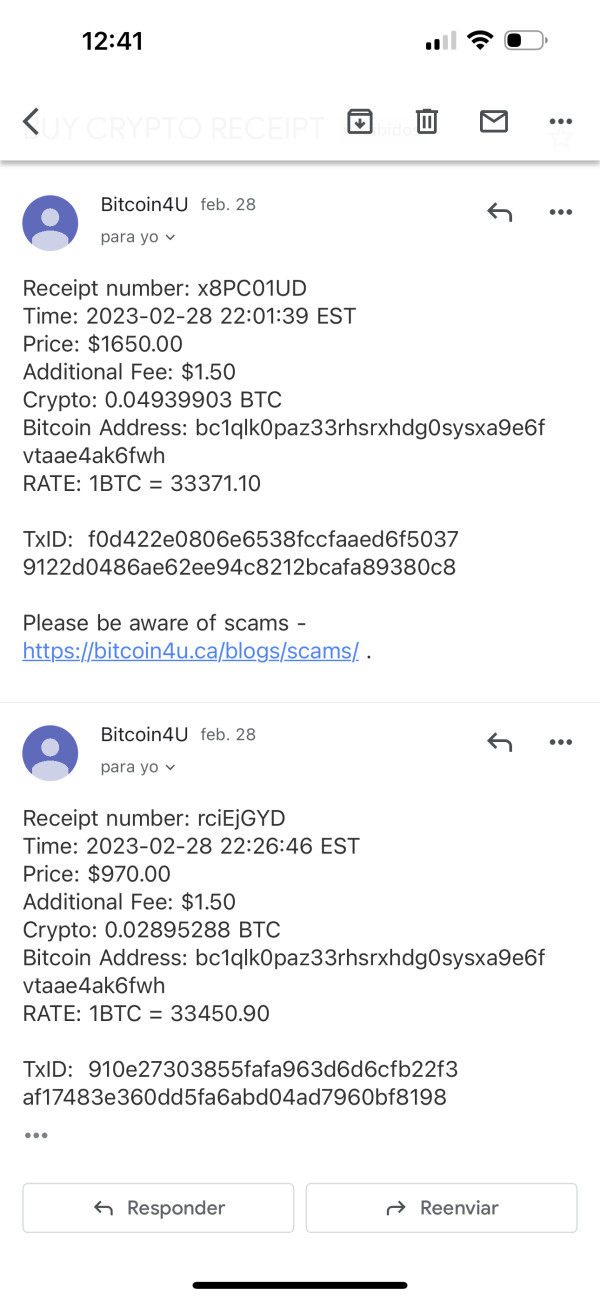This screenshot has width=600, height=1300.
Task: Expand "para yo" details in second message
Action: point(138,767)
